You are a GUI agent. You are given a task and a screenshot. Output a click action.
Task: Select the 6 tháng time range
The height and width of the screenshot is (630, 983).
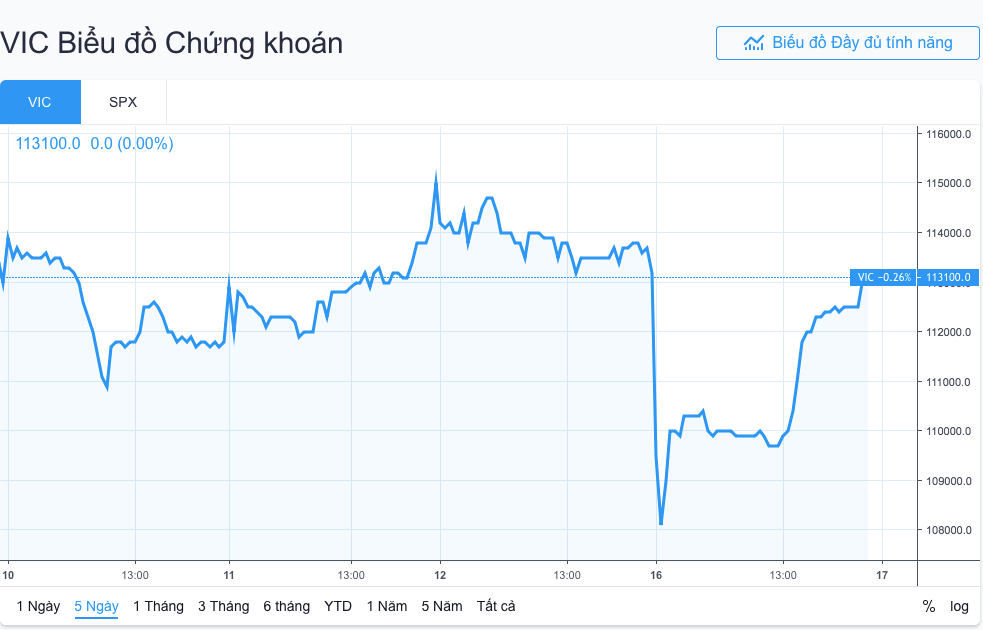(x=286, y=606)
